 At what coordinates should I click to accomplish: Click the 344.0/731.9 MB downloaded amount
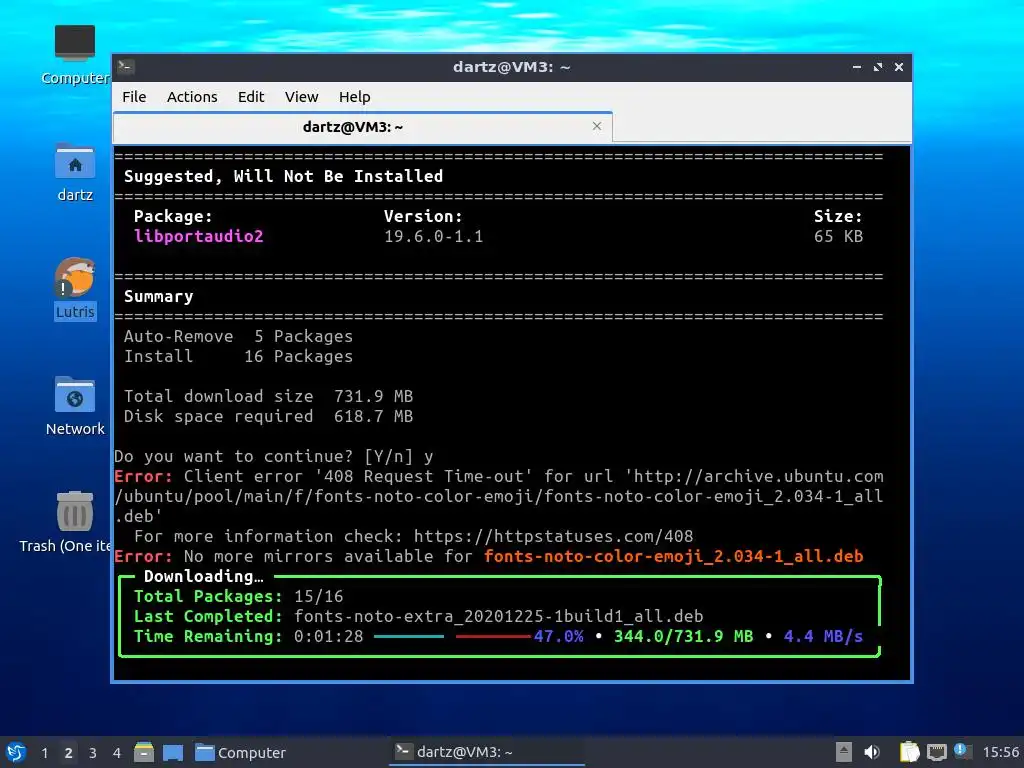coord(684,636)
